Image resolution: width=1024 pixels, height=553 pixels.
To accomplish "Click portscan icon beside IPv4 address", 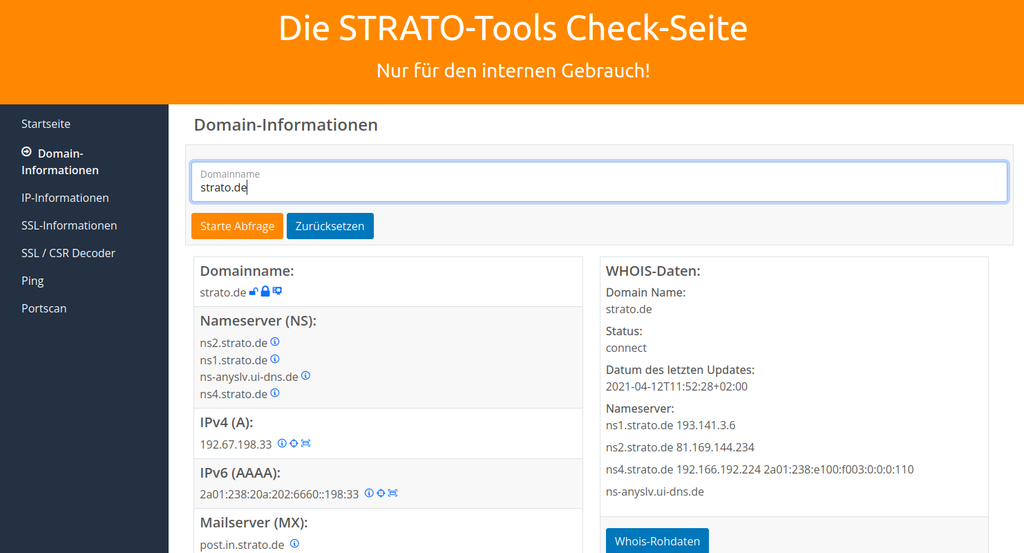I will click(x=306, y=443).
